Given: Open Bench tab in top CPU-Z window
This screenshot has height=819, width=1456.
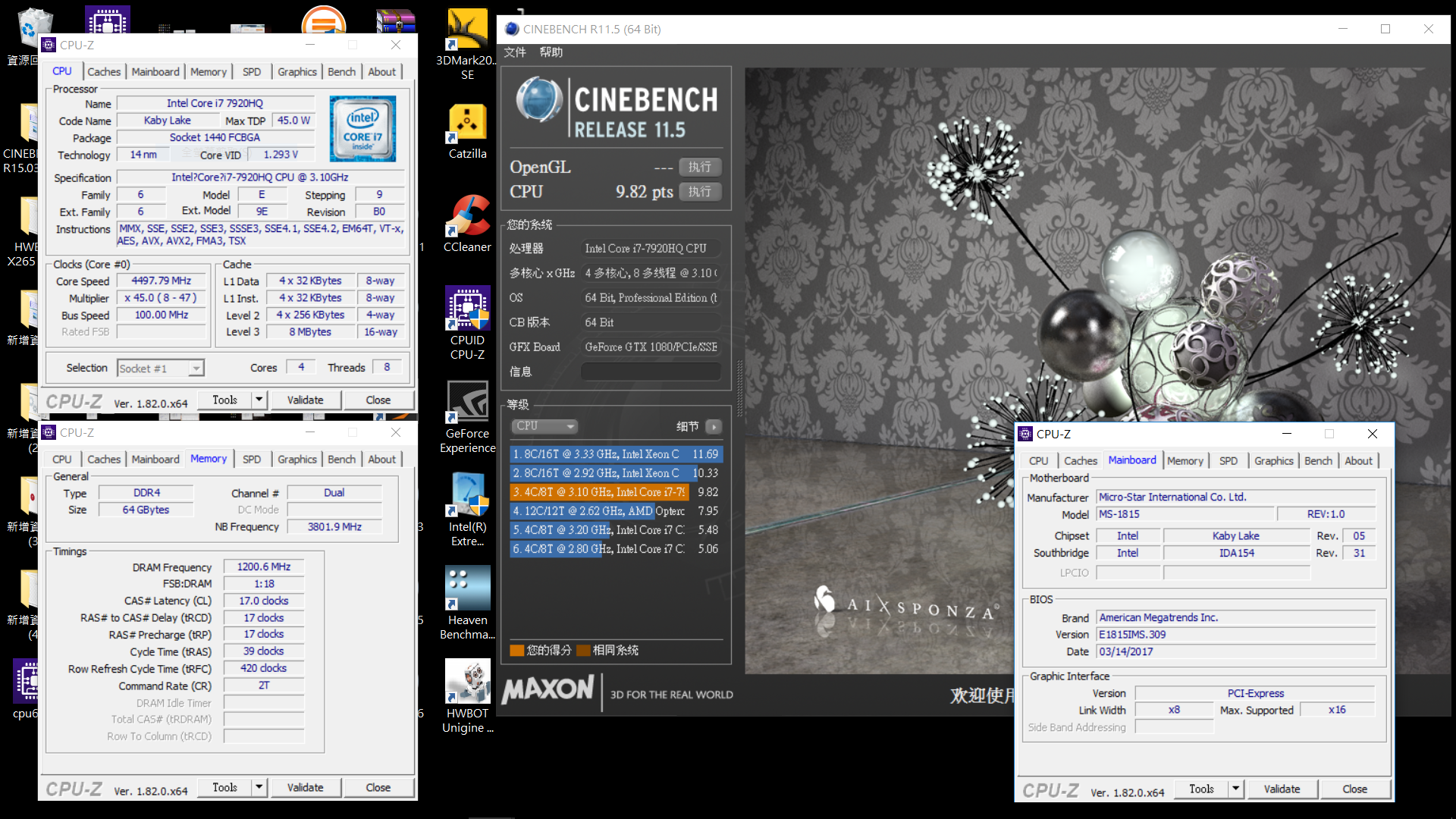Looking at the screenshot, I should click(x=341, y=71).
